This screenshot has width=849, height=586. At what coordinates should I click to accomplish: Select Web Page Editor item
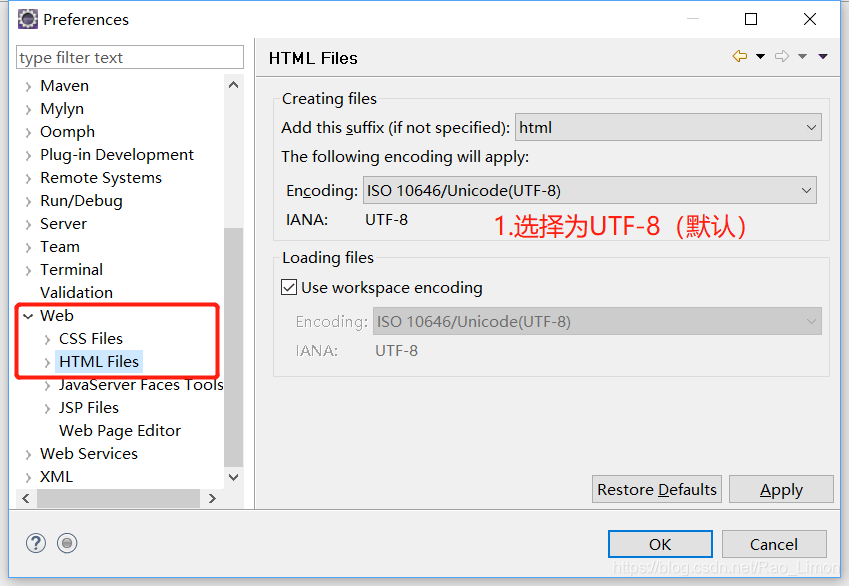(120, 431)
